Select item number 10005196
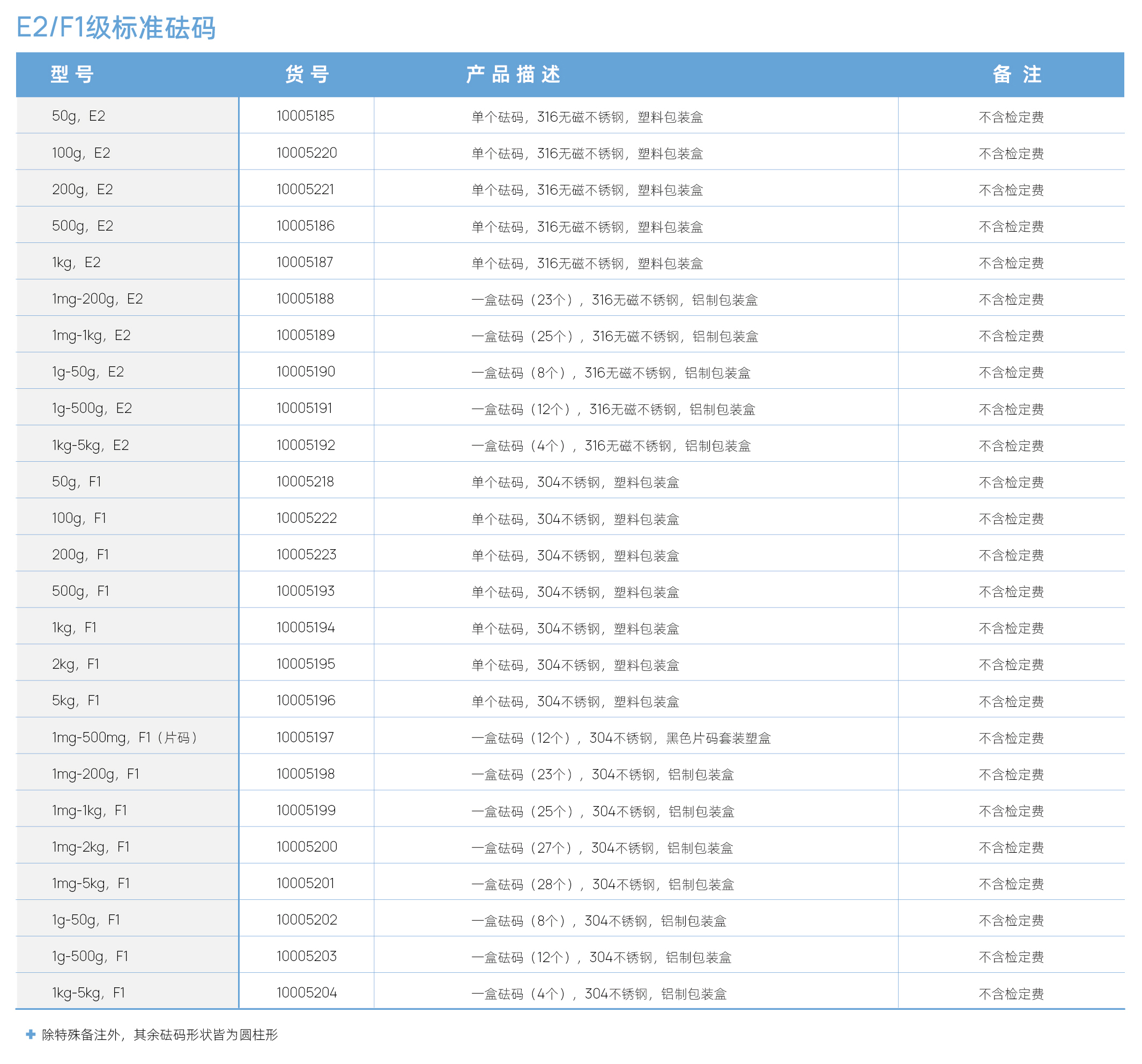 pos(306,700)
